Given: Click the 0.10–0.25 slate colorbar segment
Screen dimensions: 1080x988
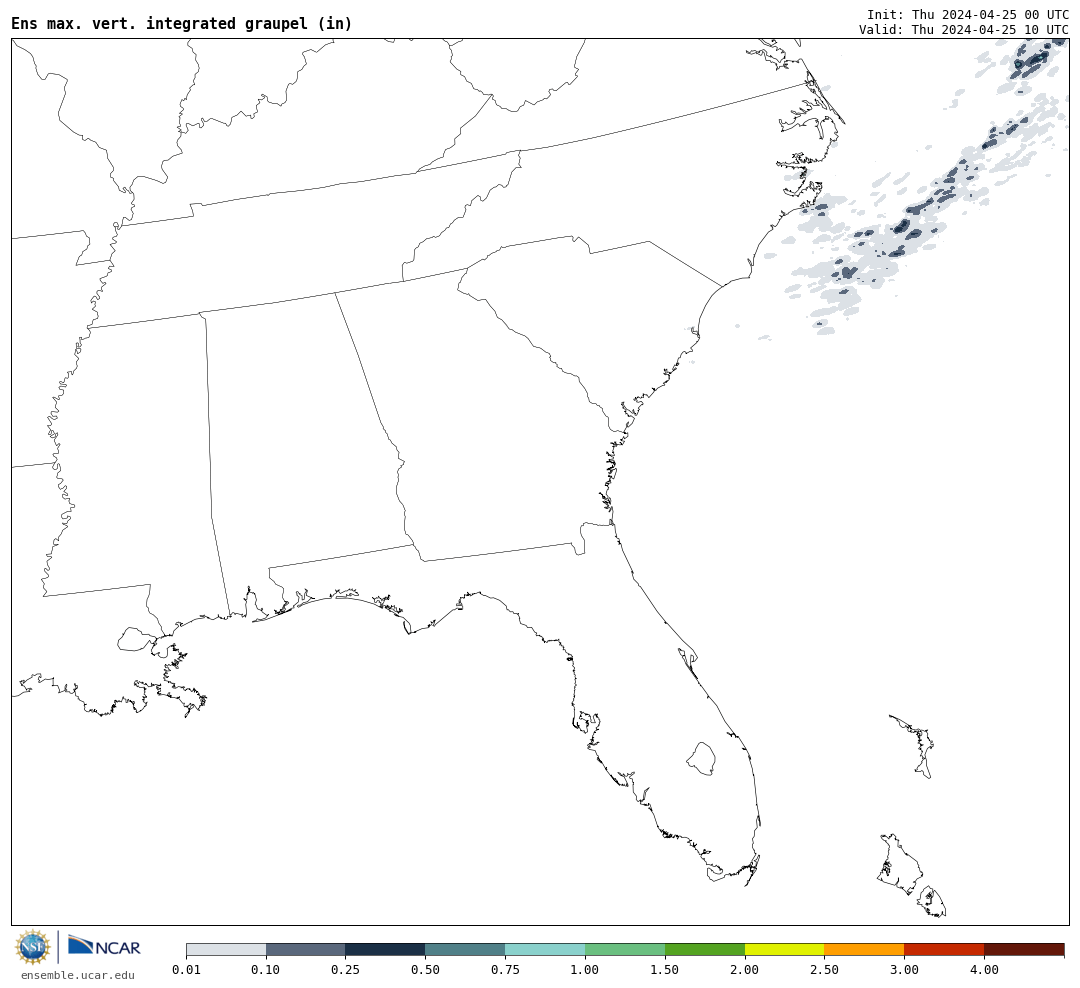Looking at the screenshot, I should [306, 949].
